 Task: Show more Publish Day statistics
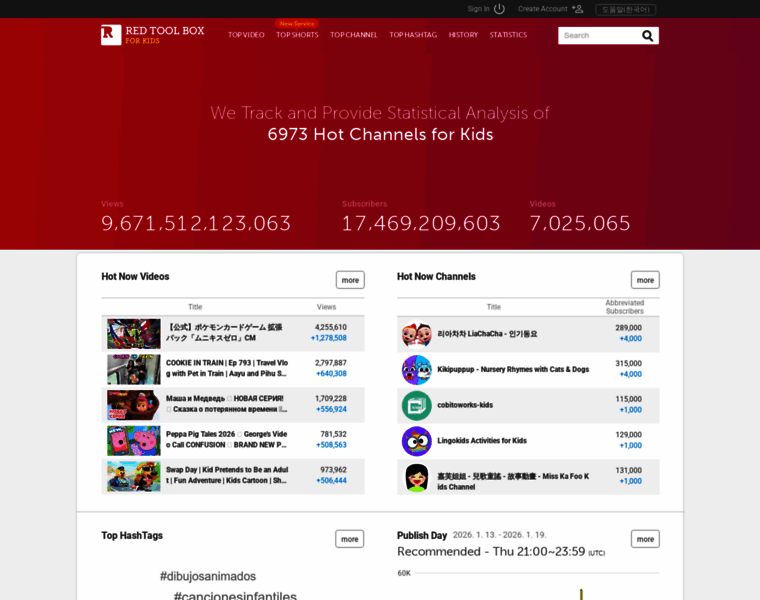[645, 539]
